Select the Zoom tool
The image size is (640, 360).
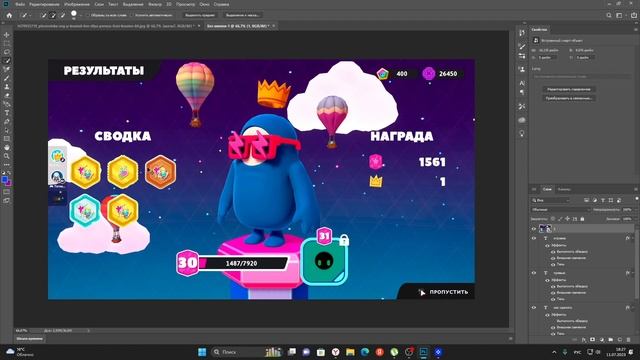7,156
